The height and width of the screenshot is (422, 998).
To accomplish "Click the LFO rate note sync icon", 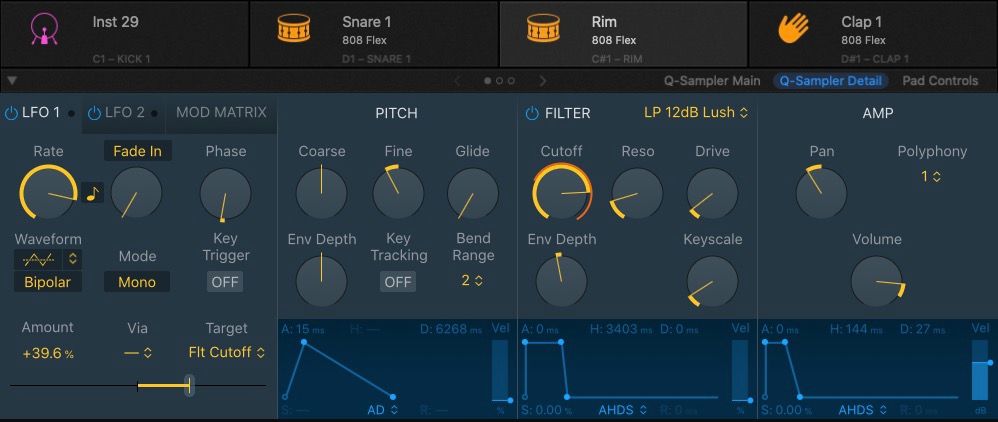I will 93,192.
